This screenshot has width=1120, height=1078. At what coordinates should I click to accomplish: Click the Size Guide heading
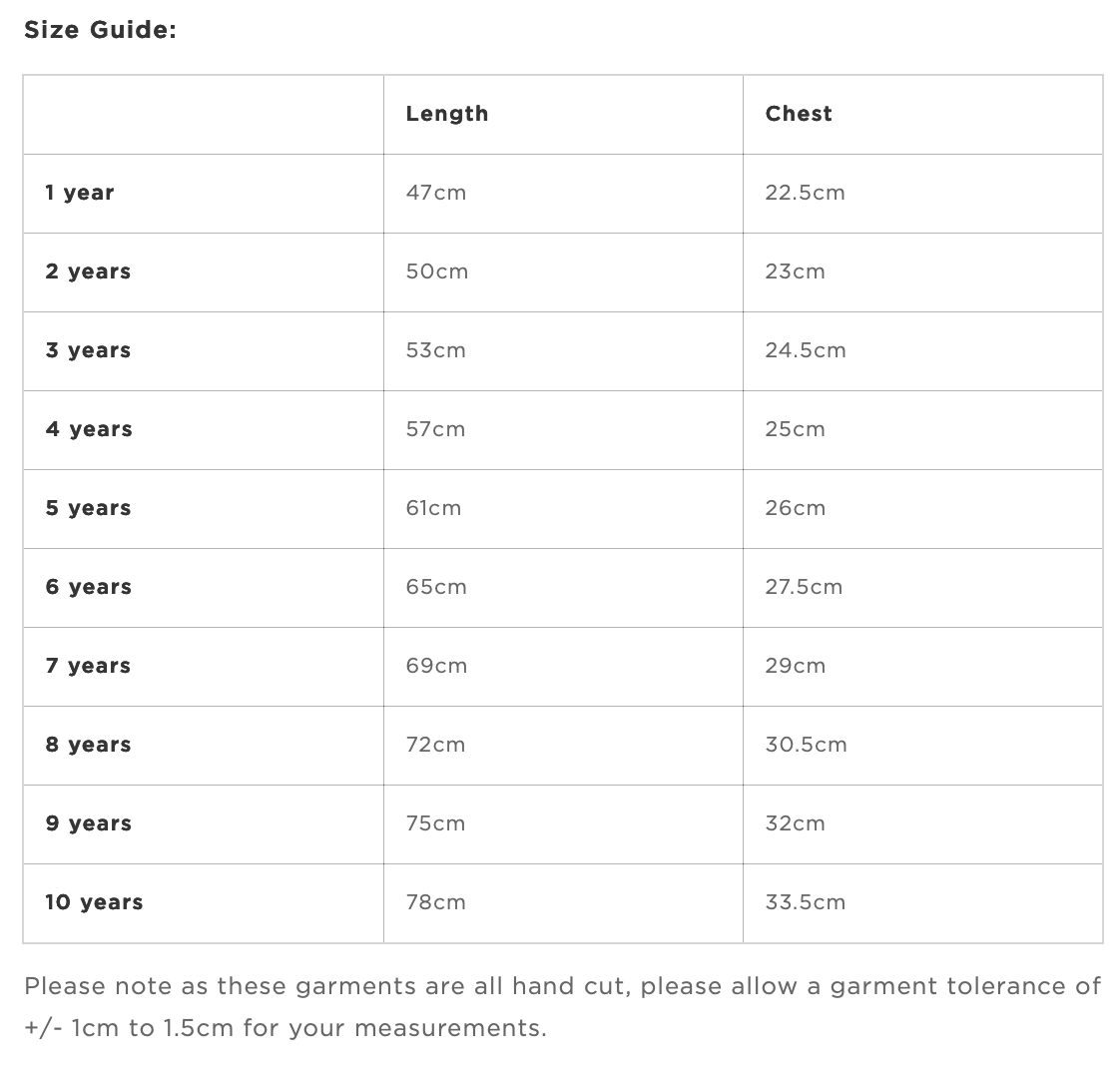(x=100, y=30)
